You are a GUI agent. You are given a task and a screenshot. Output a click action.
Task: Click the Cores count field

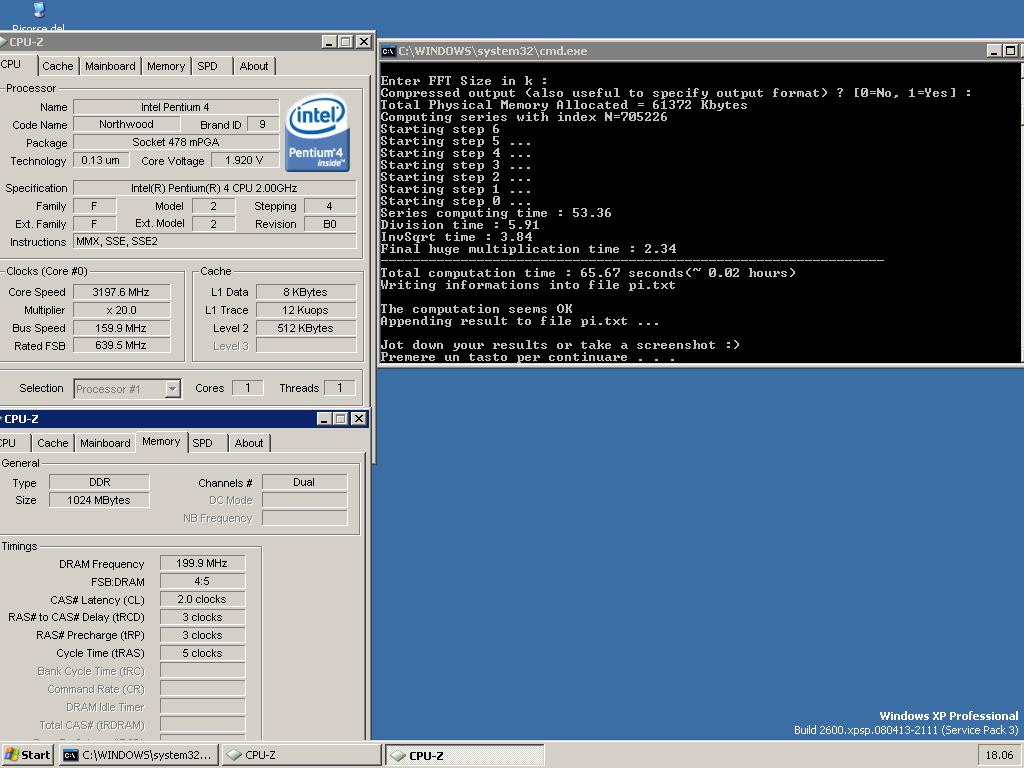(248, 388)
